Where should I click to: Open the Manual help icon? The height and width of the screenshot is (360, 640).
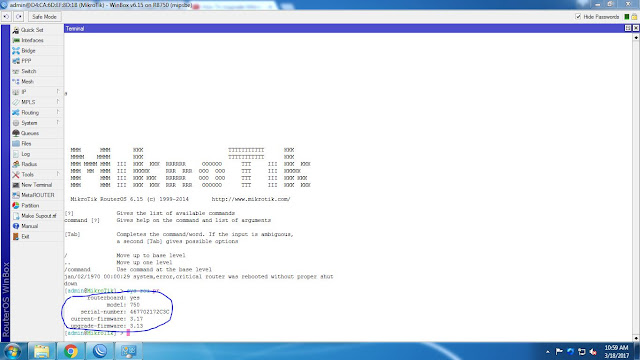(16, 226)
